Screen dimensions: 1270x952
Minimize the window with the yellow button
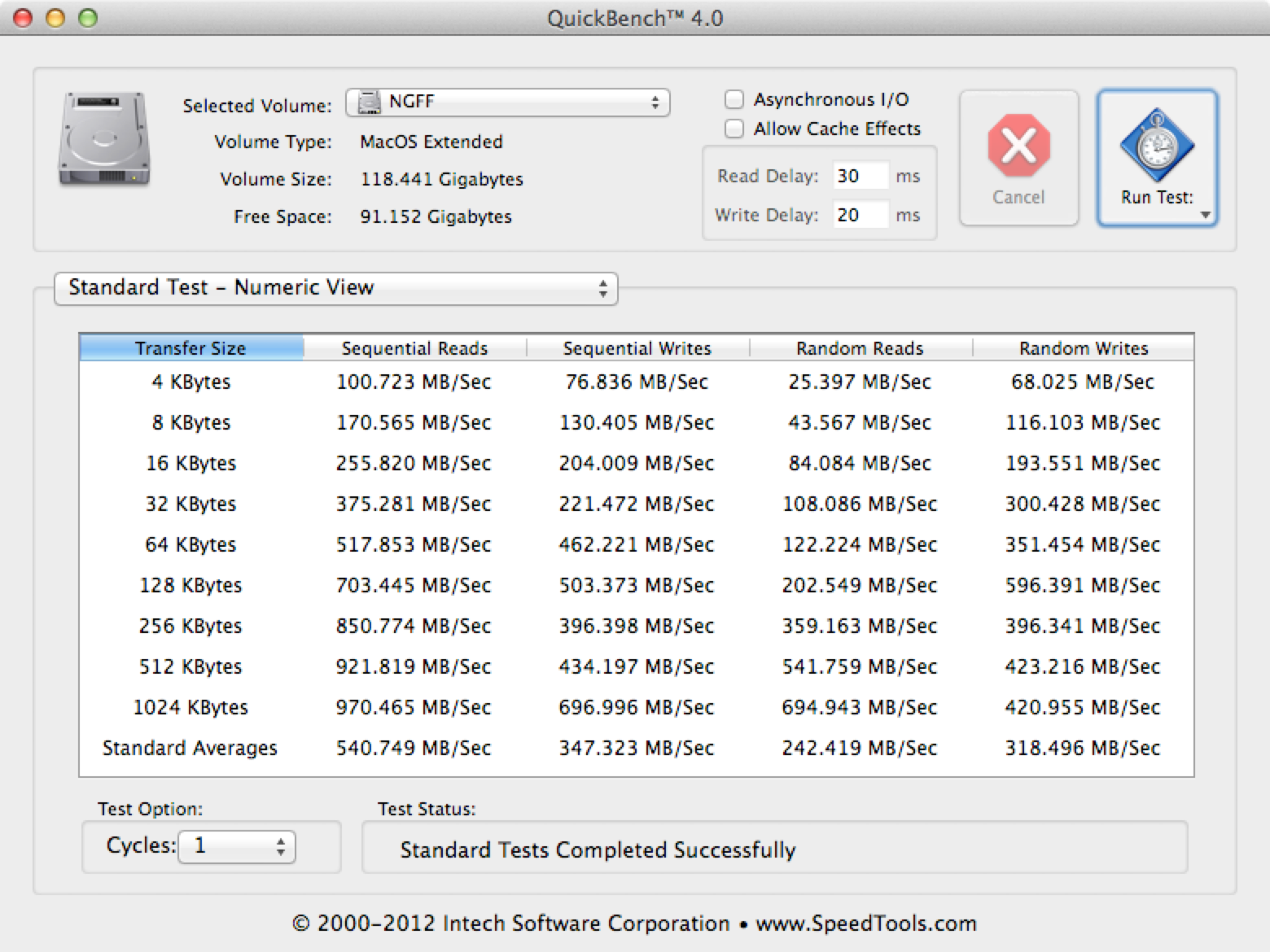point(55,18)
